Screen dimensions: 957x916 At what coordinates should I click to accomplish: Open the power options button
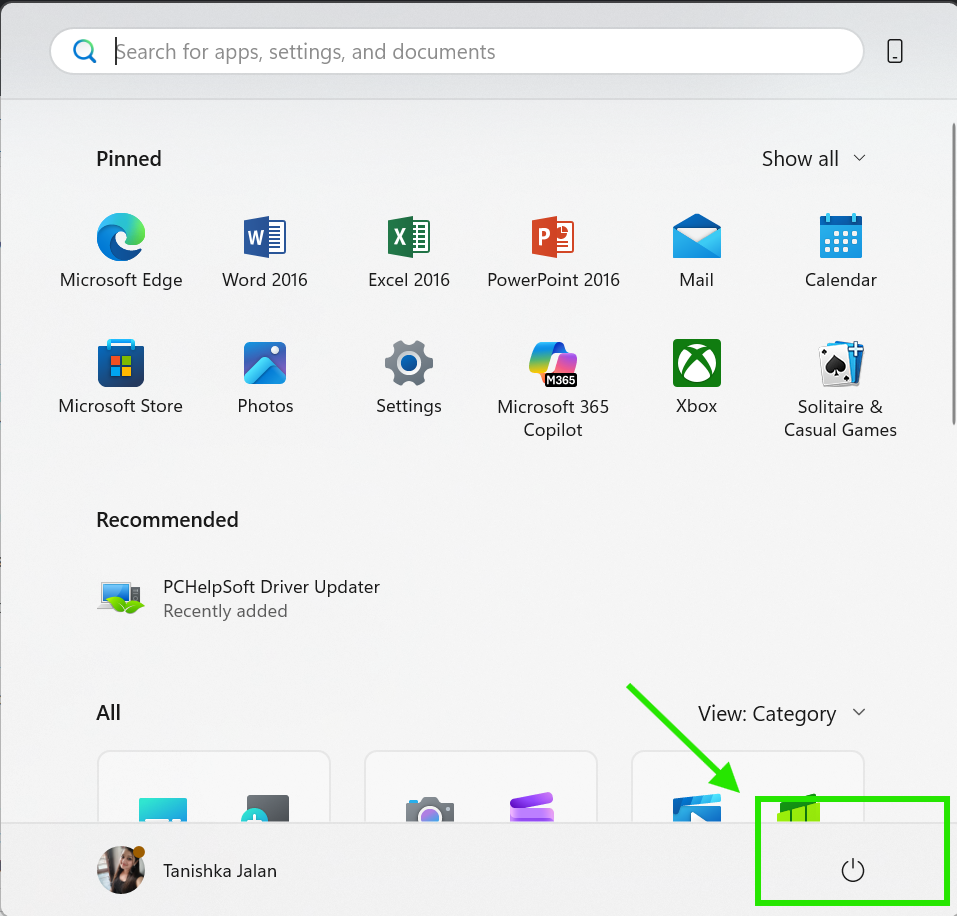click(x=853, y=870)
